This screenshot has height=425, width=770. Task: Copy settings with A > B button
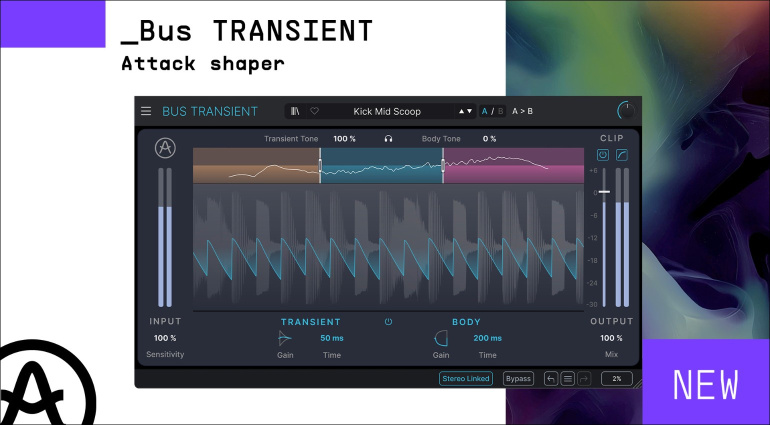523,111
